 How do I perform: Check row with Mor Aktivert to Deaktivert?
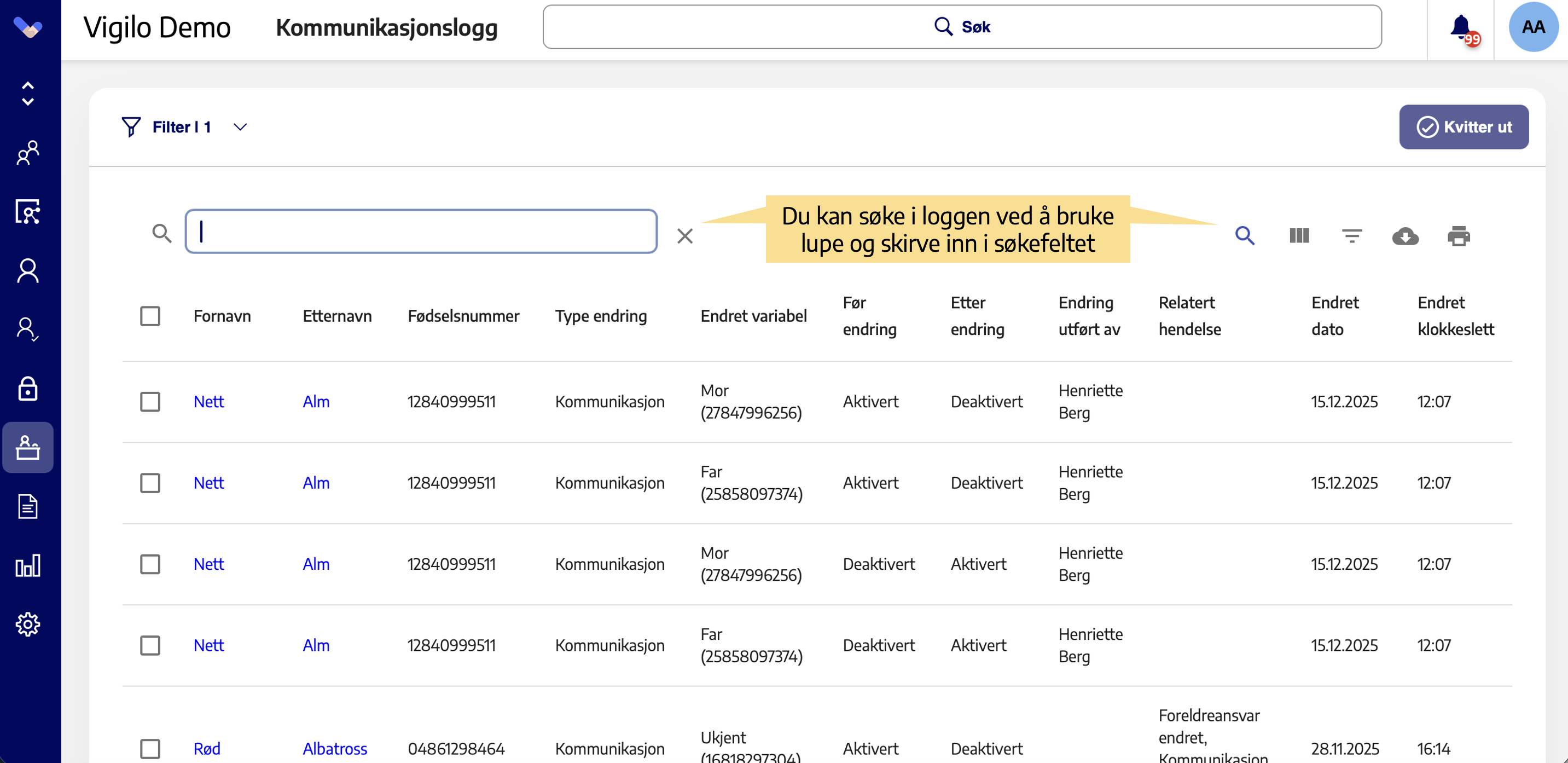pos(150,402)
